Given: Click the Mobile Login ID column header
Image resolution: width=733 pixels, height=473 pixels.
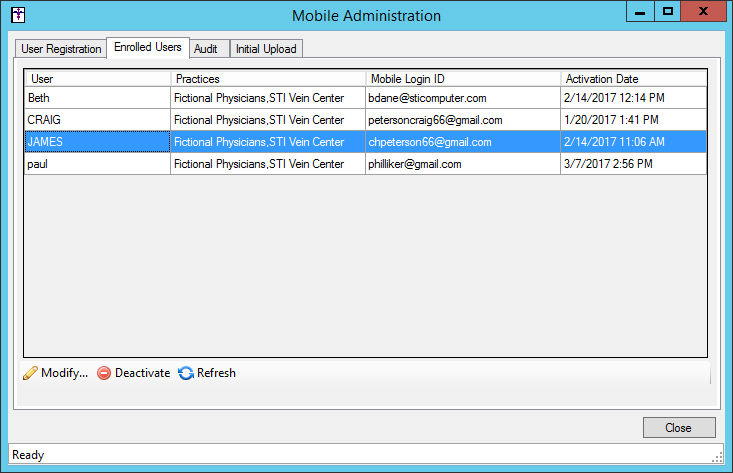Looking at the screenshot, I should (462, 79).
